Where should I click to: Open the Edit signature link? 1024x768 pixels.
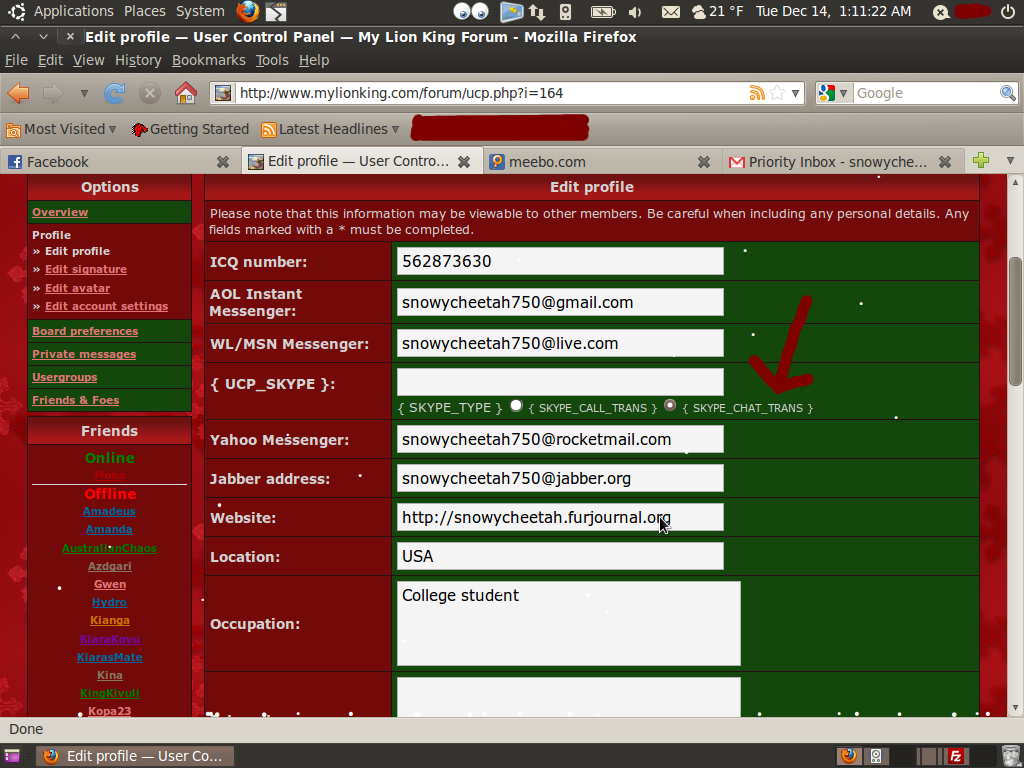point(86,269)
